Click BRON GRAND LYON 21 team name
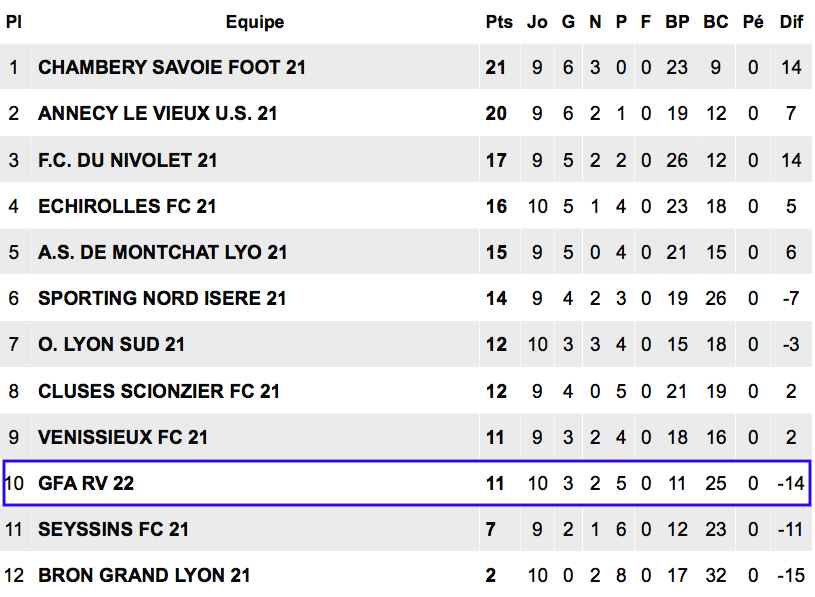This screenshot has width=815, height=597. point(144,576)
